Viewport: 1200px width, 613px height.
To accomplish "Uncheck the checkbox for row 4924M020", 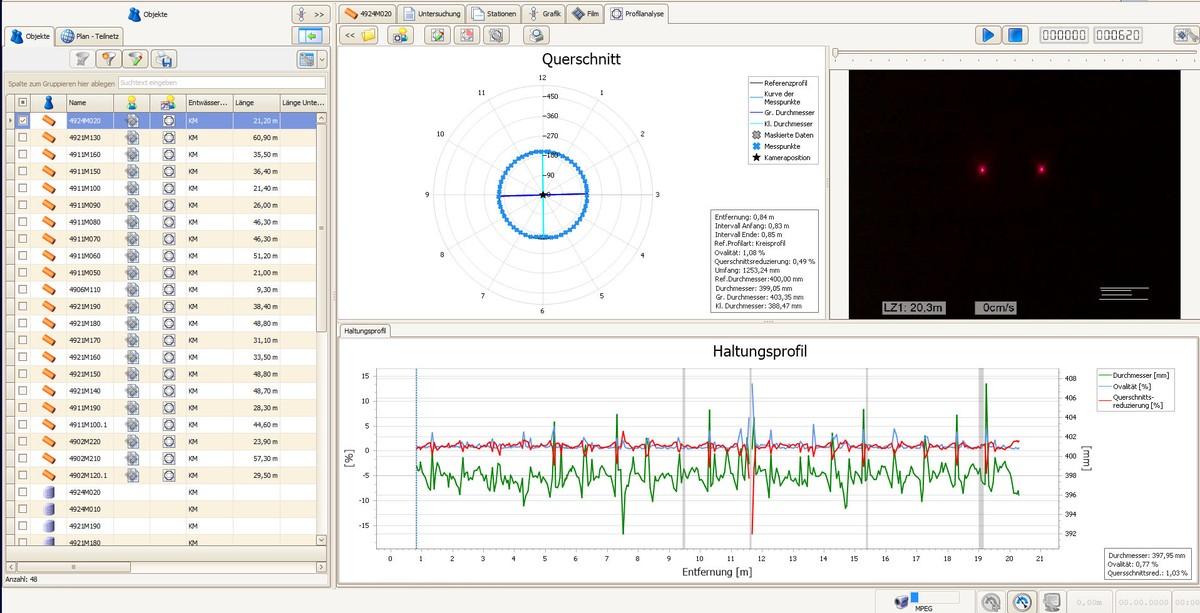I will (x=23, y=121).
